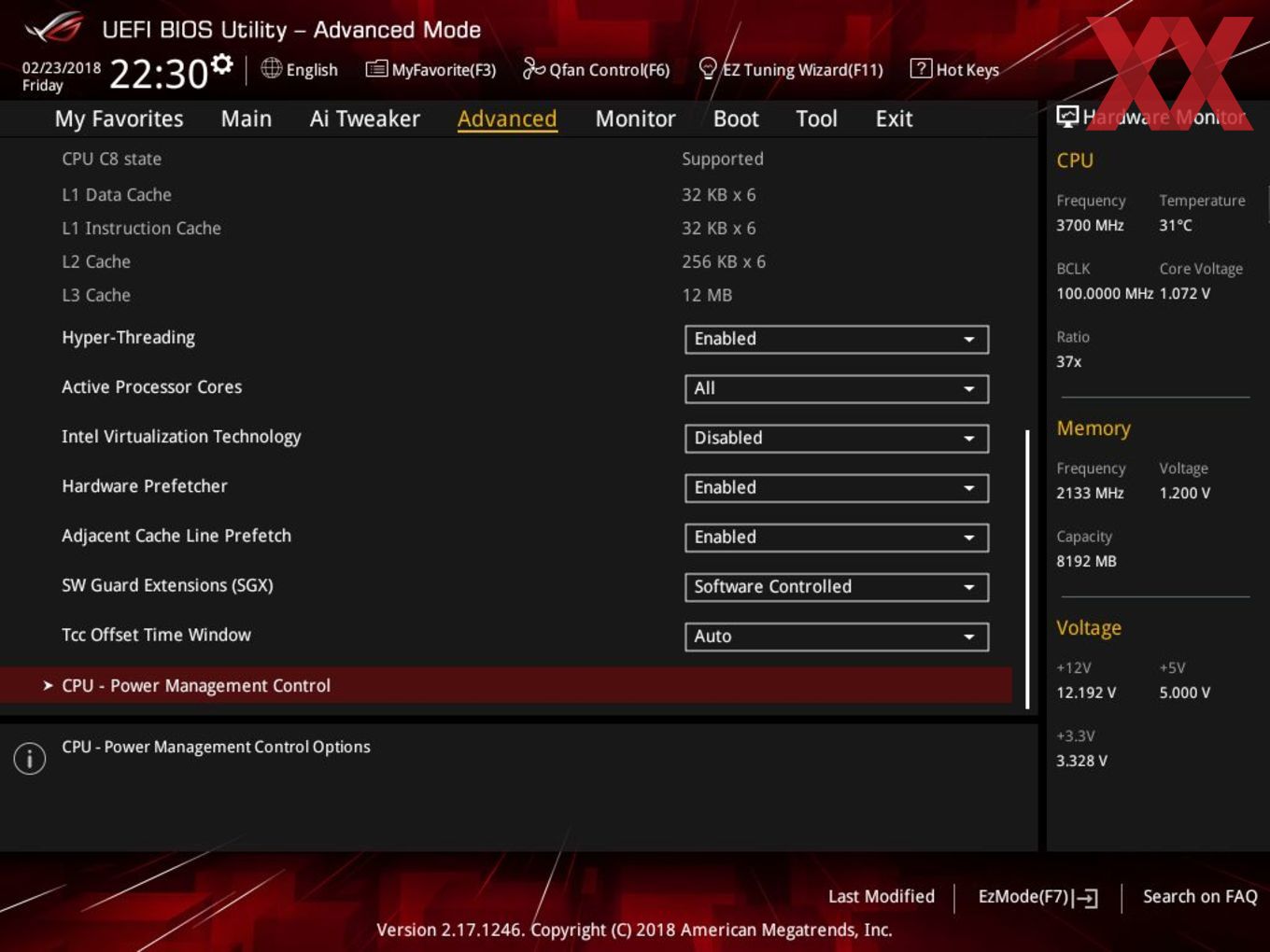1270x952 pixels.
Task: Click the L3 Cache row label
Action: 96,295
